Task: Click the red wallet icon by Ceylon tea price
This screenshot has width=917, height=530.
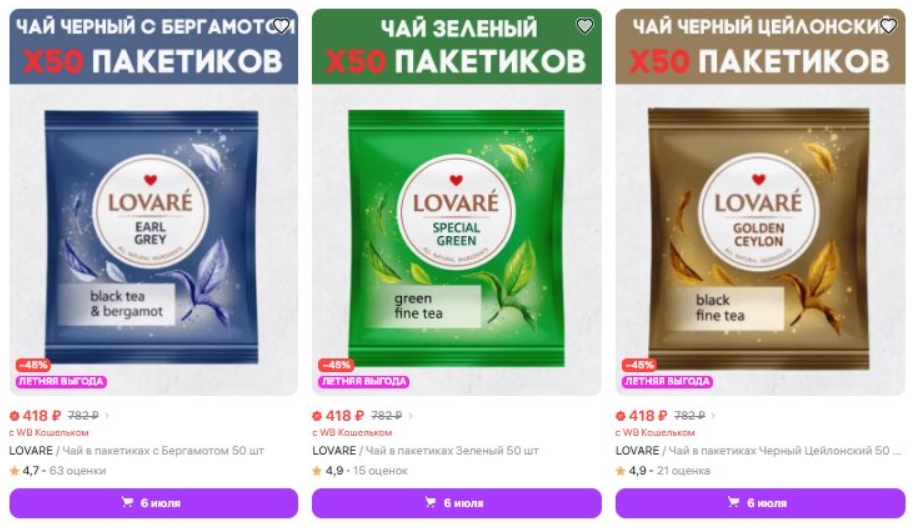Action: (x=620, y=416)
